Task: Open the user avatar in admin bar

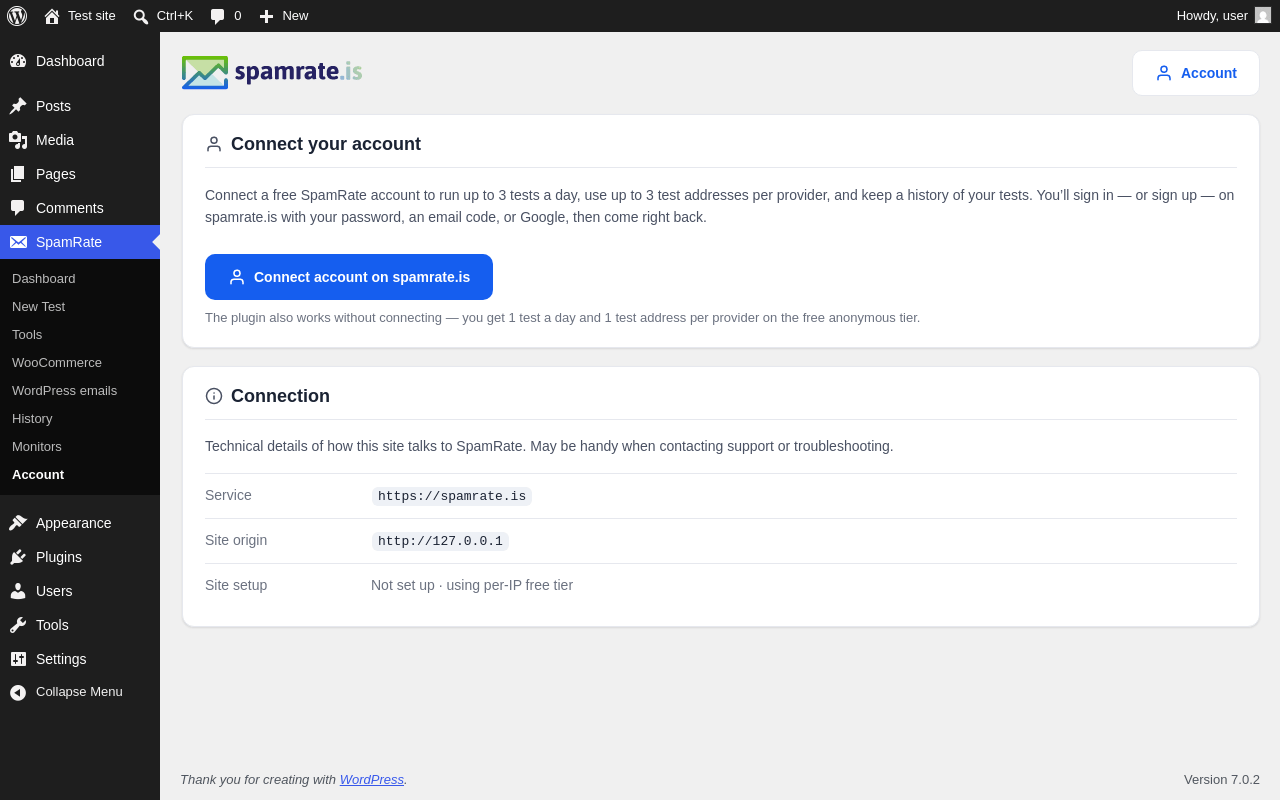Action: [1263, 16]
